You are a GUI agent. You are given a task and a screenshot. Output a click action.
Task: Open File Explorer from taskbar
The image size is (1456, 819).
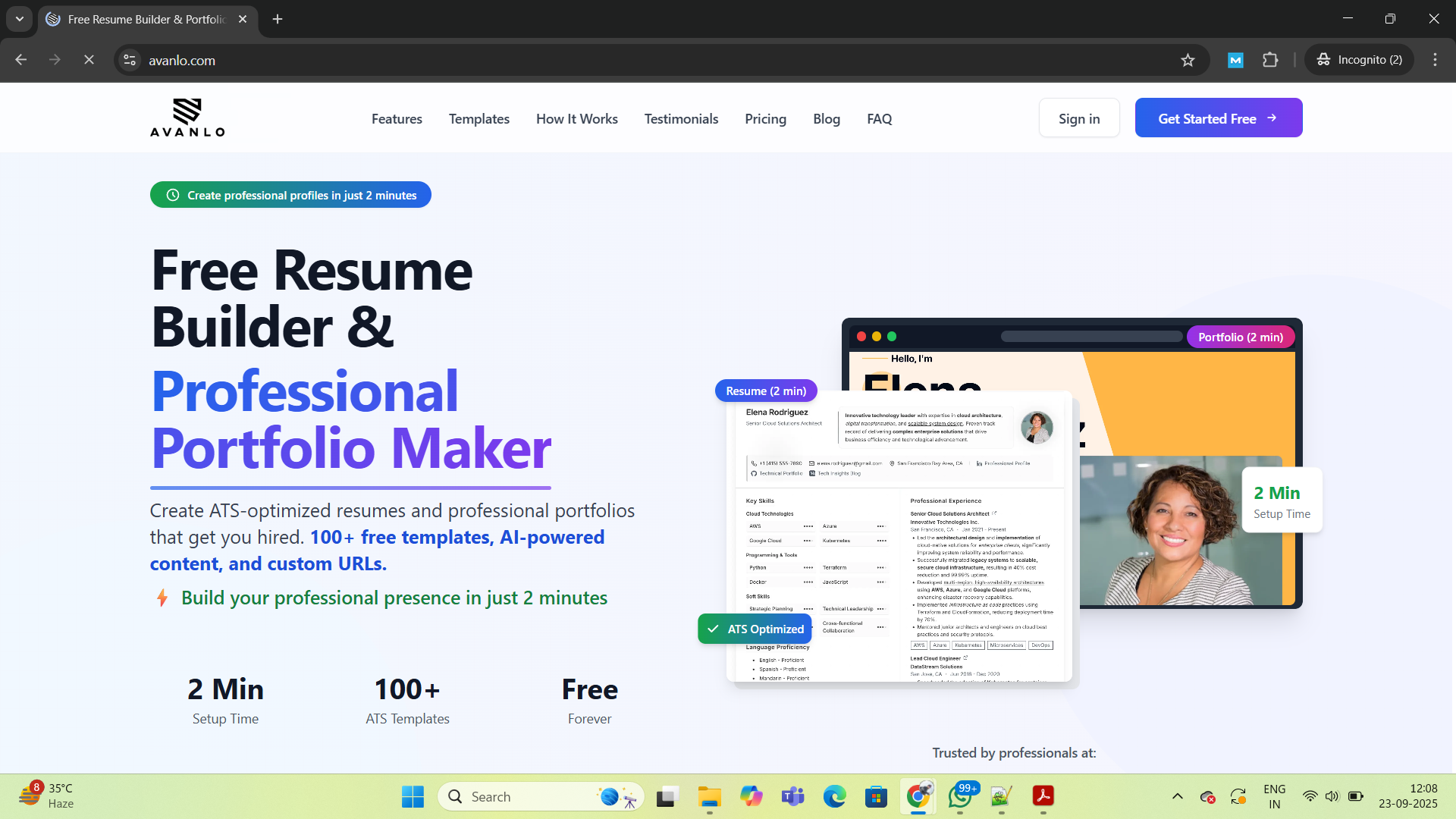click(709, 796)
